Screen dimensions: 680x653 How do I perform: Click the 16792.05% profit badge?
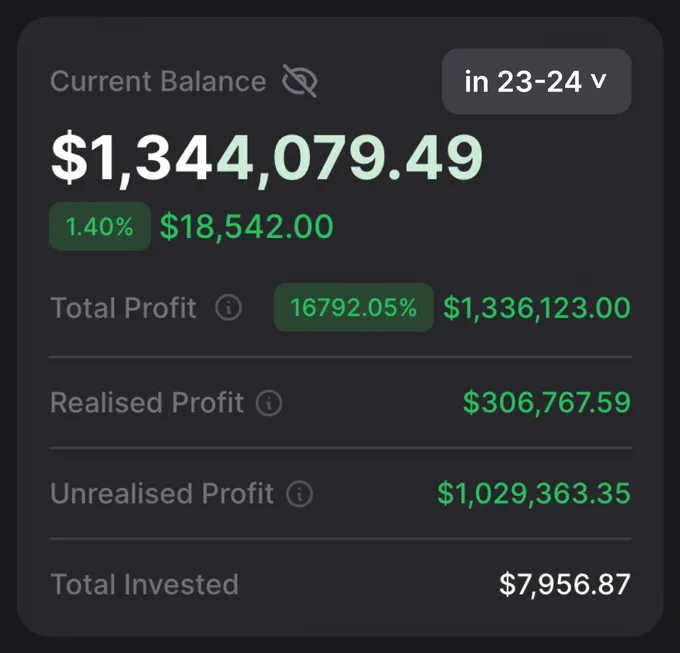coord(354,307)
